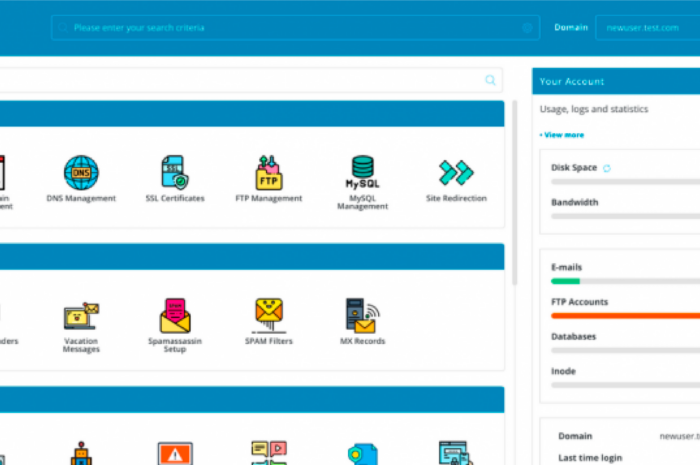Click the main panel vertical scrollbar
The image size is (700, 465).
tap(515, 190)
